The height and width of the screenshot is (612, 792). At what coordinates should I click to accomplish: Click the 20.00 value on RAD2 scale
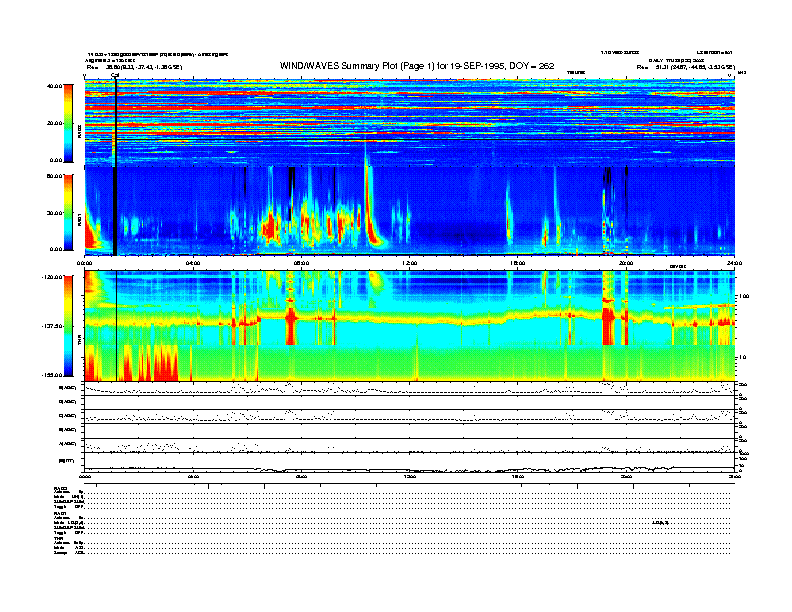pyautogui.click(x=54, y=123)
